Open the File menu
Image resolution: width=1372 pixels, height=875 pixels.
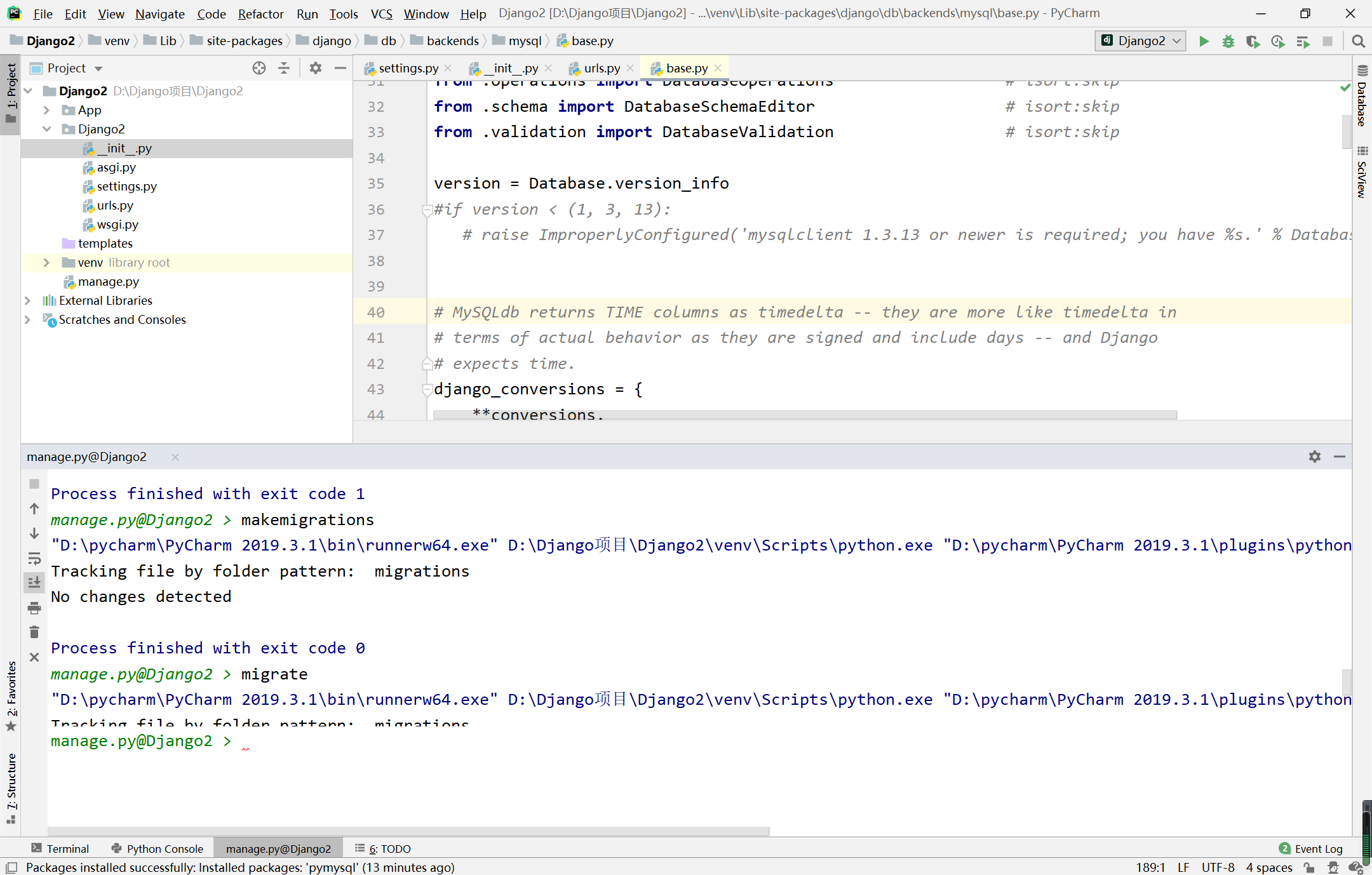[x=43, y=13]
